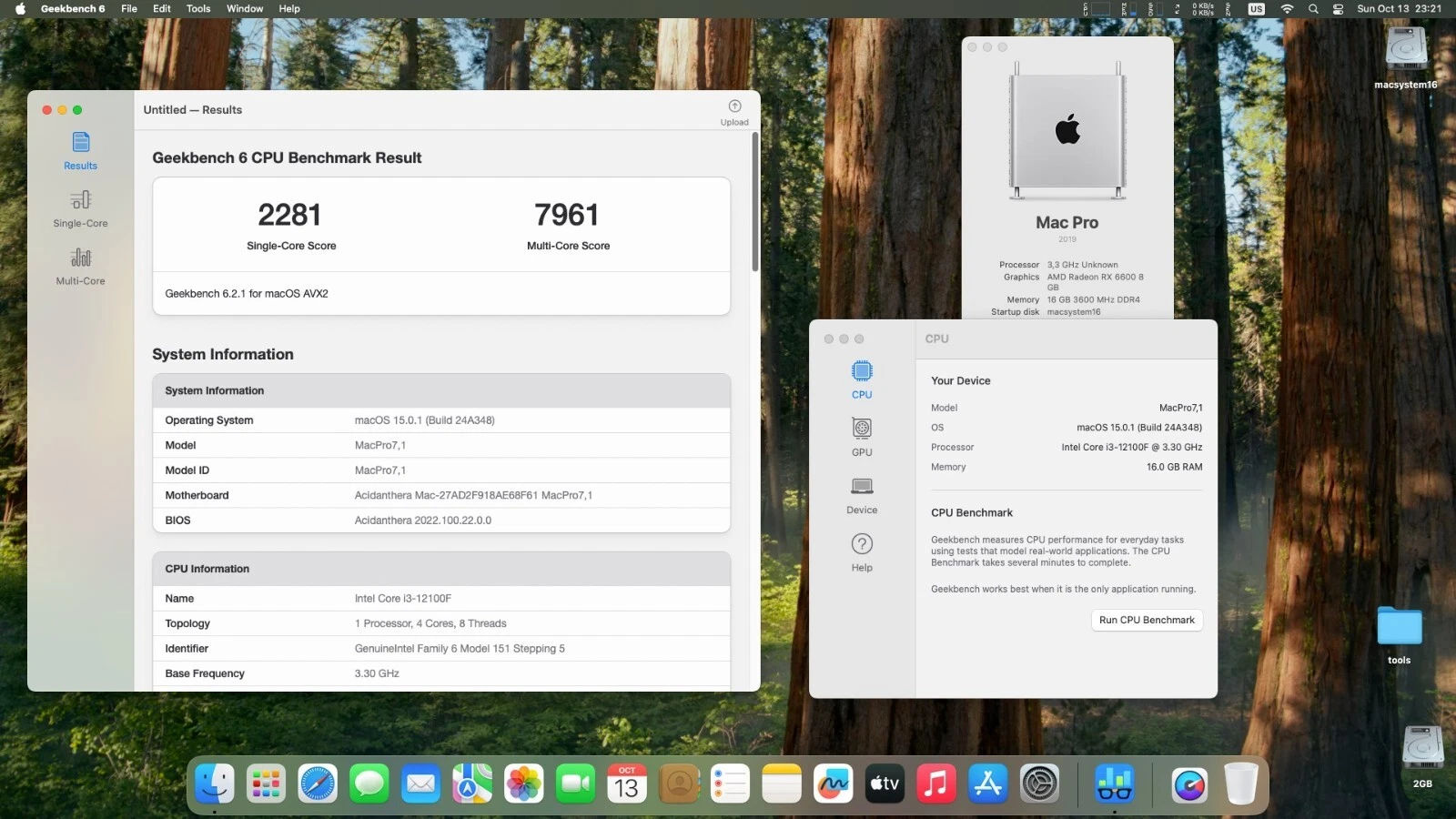1456x819 pixels.
Task: Select CPU icon in Geekbench main window
Action: [862, 379]
